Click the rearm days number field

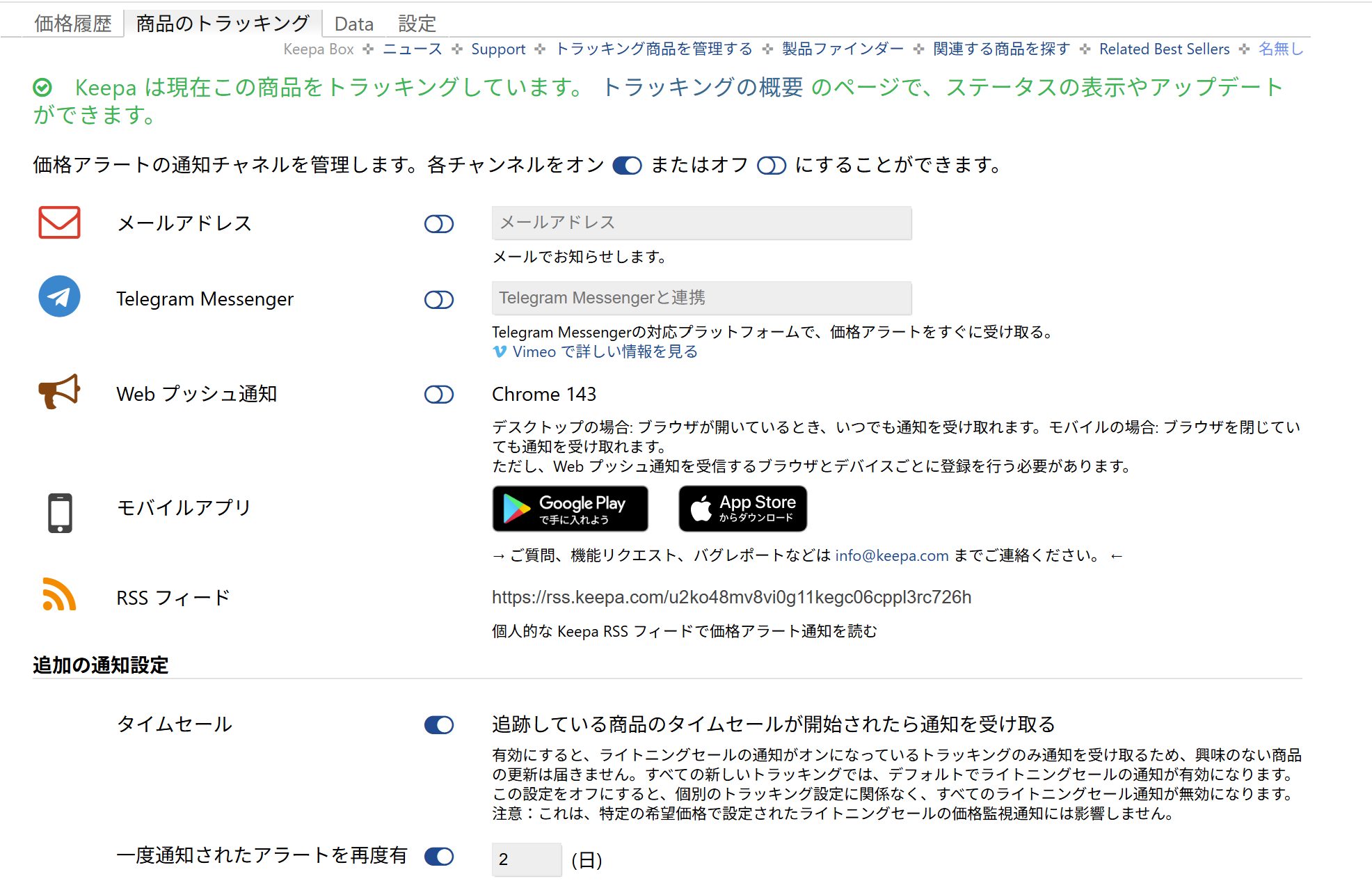pos(526,859)
